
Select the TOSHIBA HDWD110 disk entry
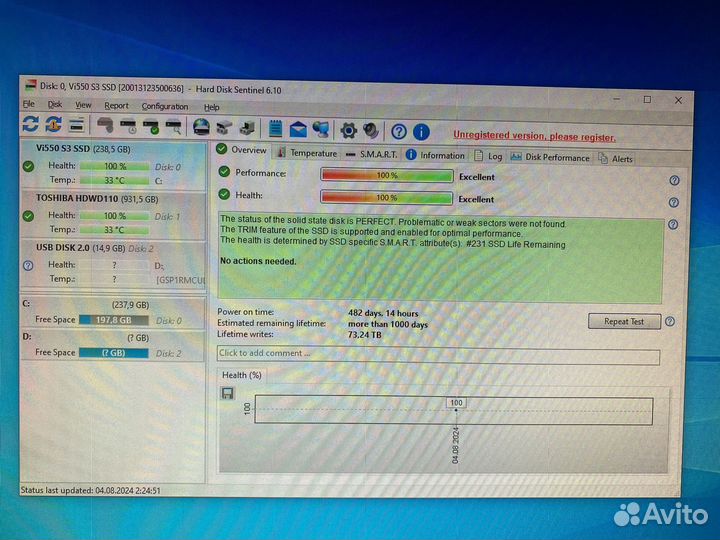(113, 214)
